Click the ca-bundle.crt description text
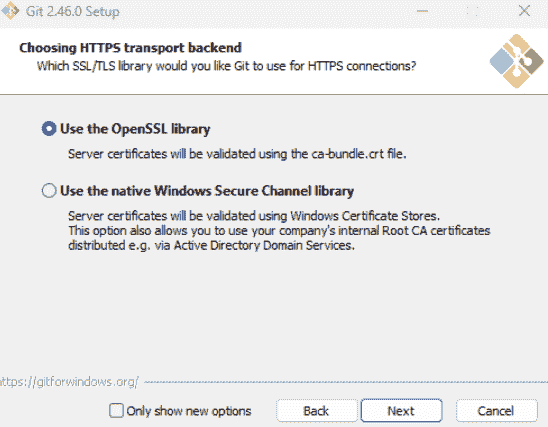 [237, 154]
